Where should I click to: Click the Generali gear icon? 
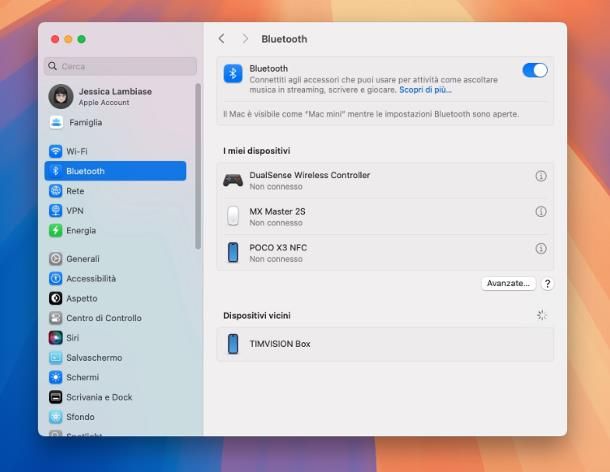(56, 259)
